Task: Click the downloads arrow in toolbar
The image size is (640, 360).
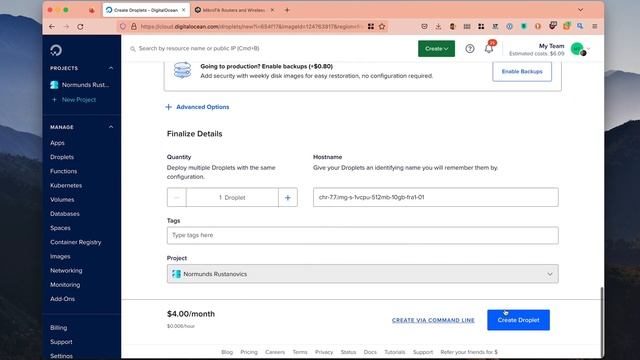Action: pyautogui.click(x=438, y=26)
